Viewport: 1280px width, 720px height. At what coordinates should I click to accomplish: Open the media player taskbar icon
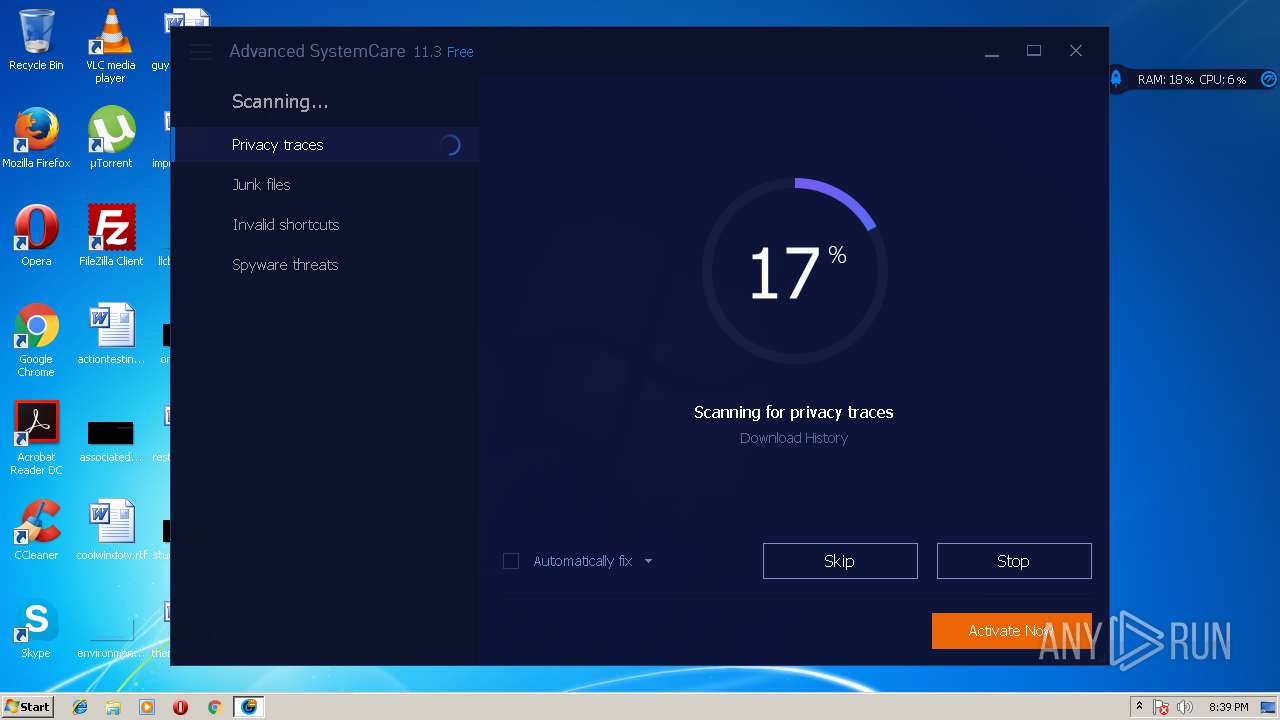coord(147,707)
